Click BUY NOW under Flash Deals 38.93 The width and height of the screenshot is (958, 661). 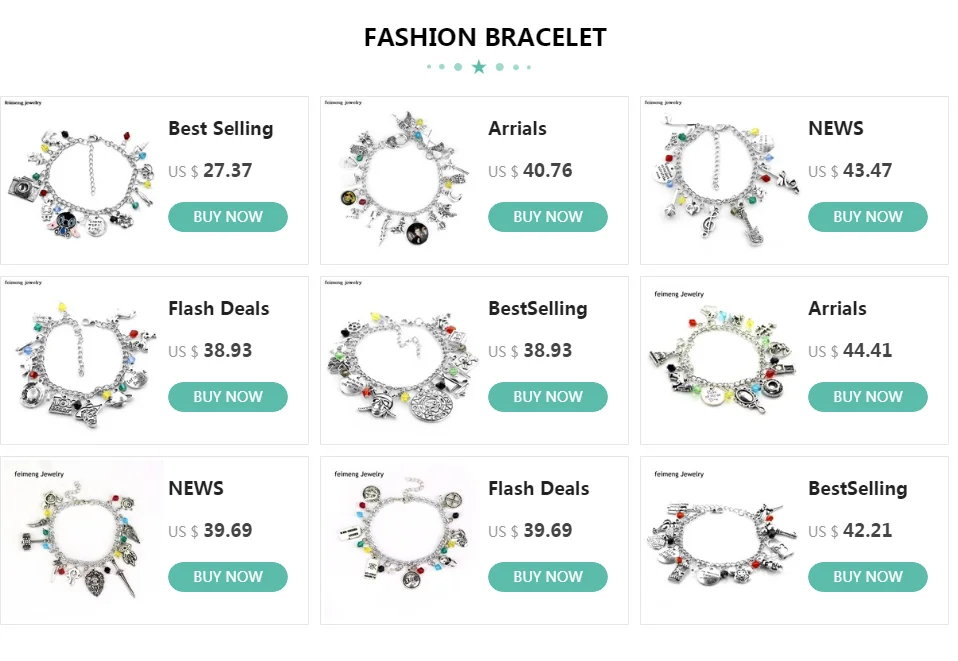pos(228,397)
